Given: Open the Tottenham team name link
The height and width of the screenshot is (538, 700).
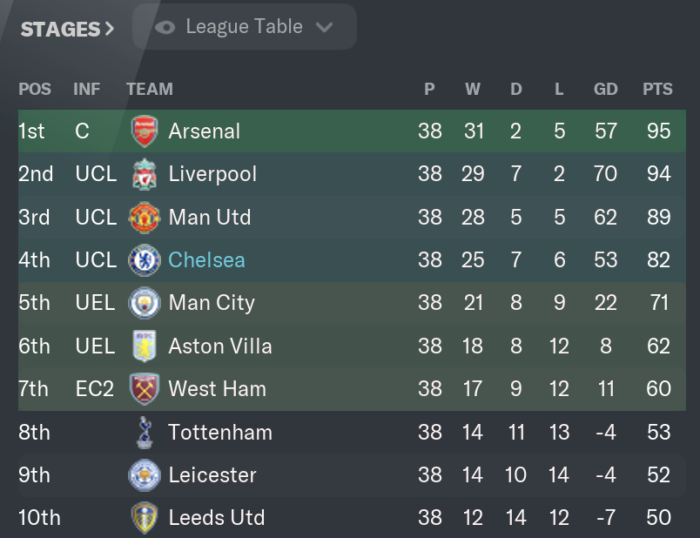Looking at the screenshot, I should [x=220, y=432].
